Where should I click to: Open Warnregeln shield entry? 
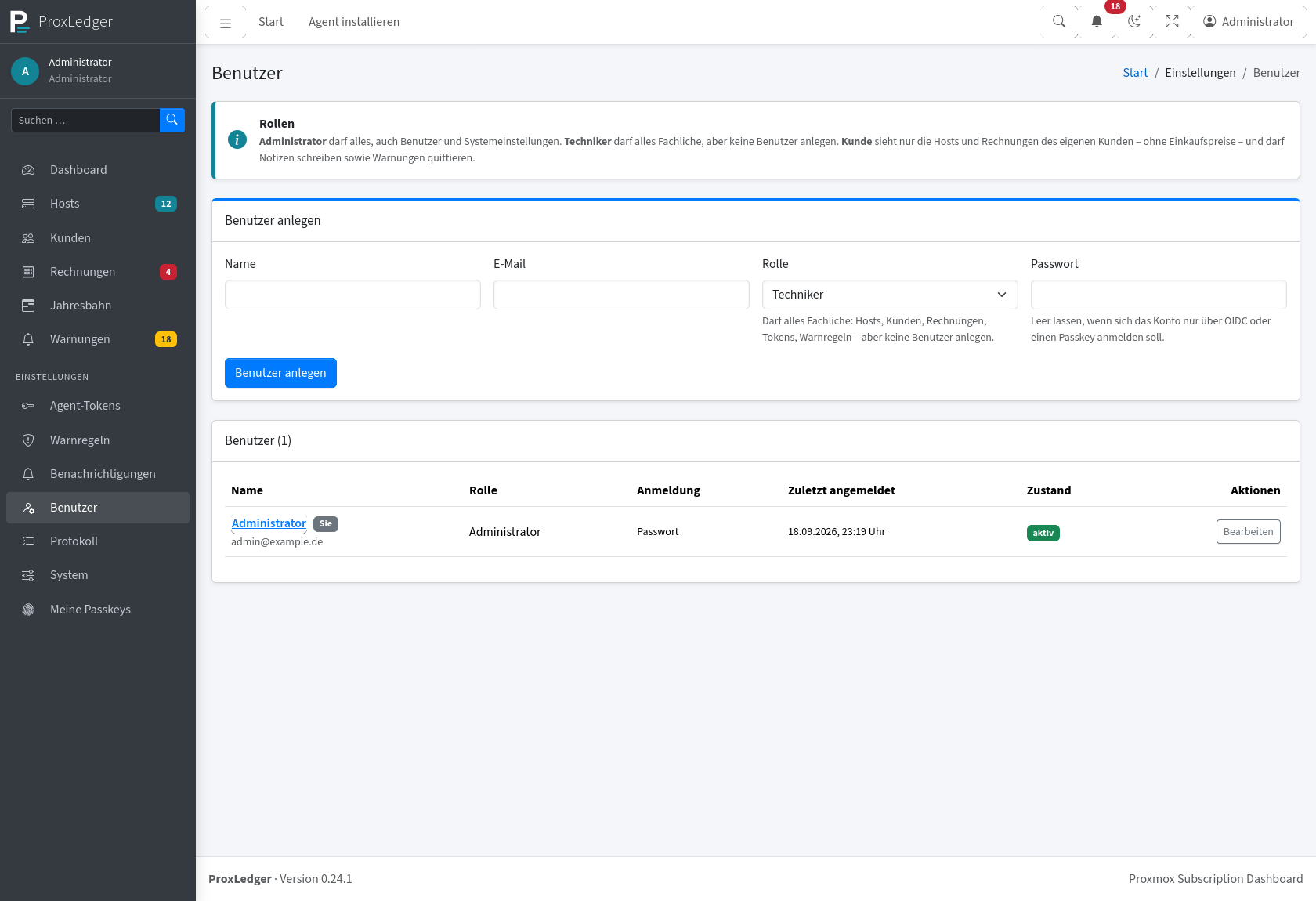(98, 440)
